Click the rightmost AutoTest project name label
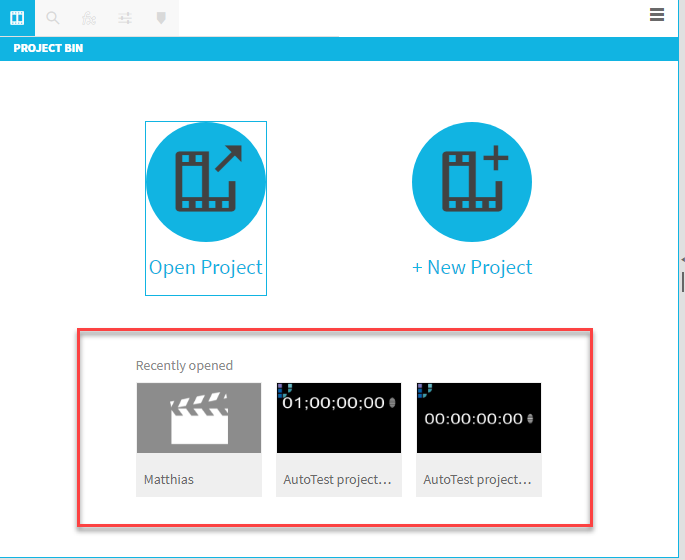Image resolution: width=685 pixels, height=560 pixels. pos(478,479)
